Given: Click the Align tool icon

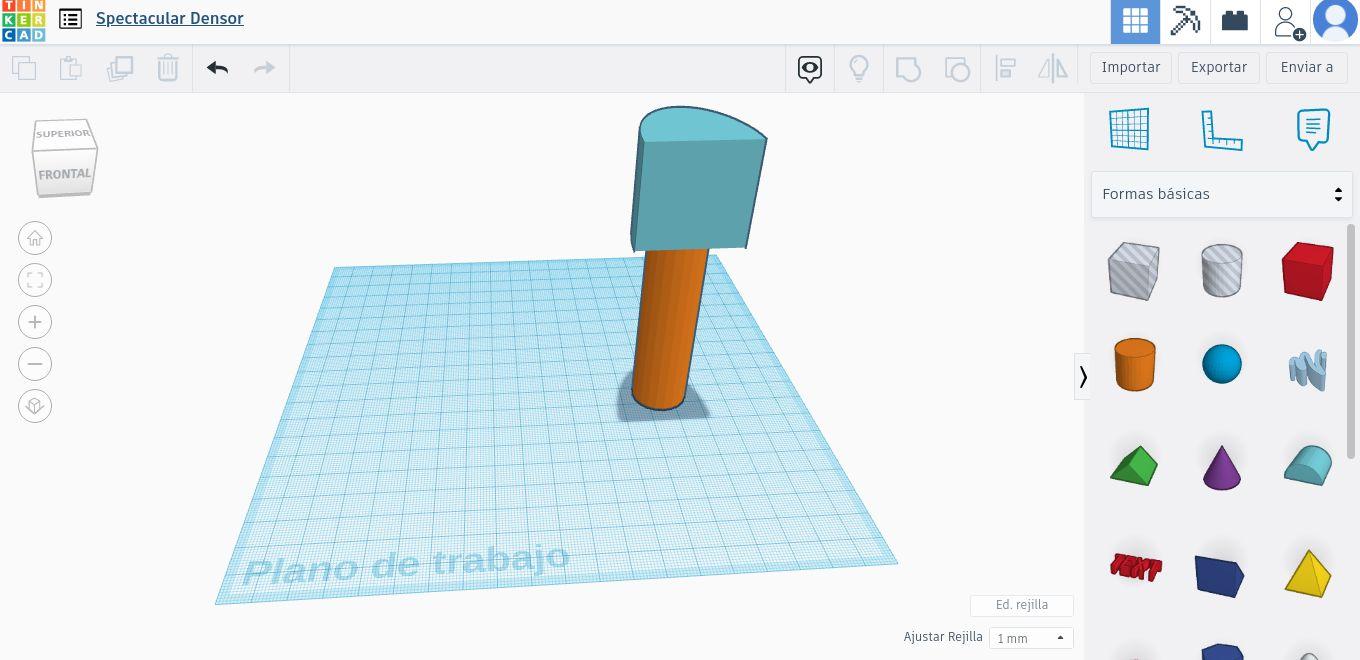Looking at the screenshot, I should 1006,68.
